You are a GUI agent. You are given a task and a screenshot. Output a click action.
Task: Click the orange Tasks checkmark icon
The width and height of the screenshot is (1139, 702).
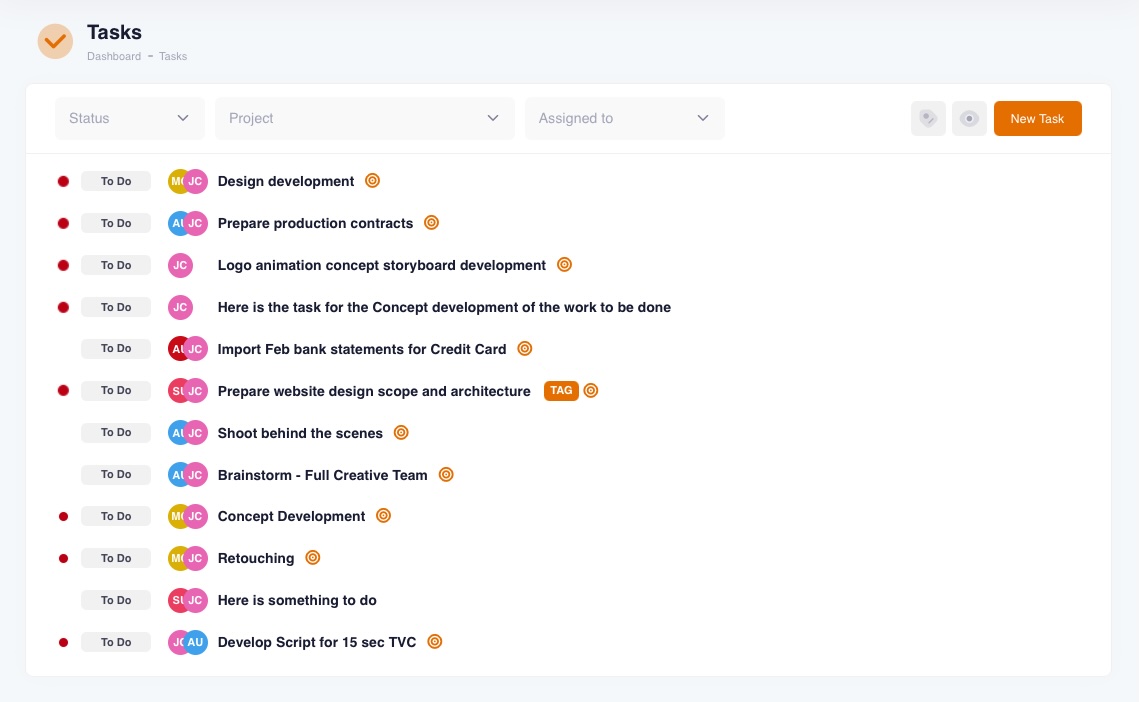pos(55,41)
